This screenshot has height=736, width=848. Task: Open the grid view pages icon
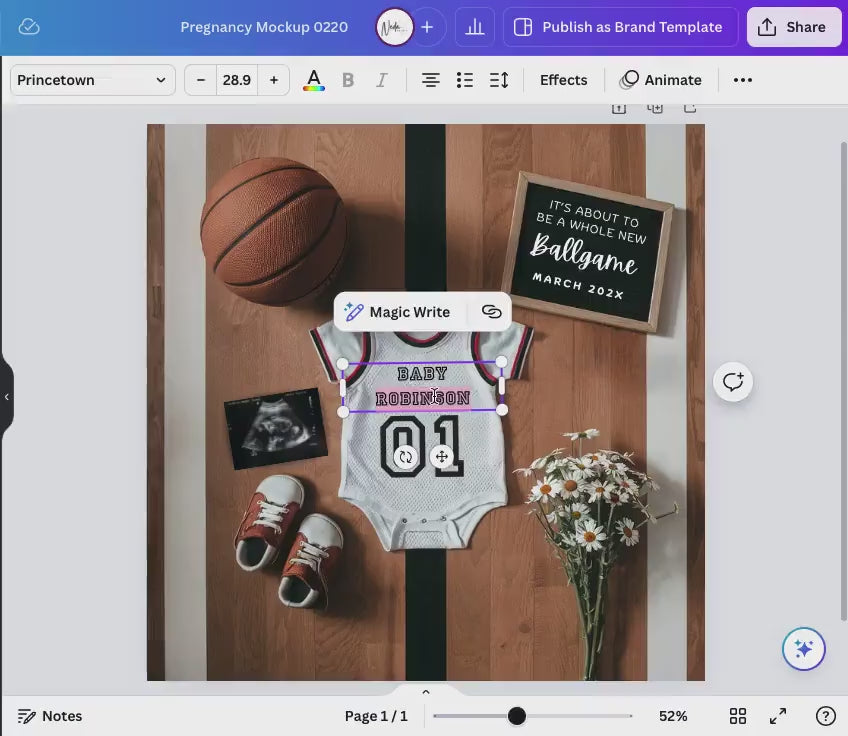737,716
